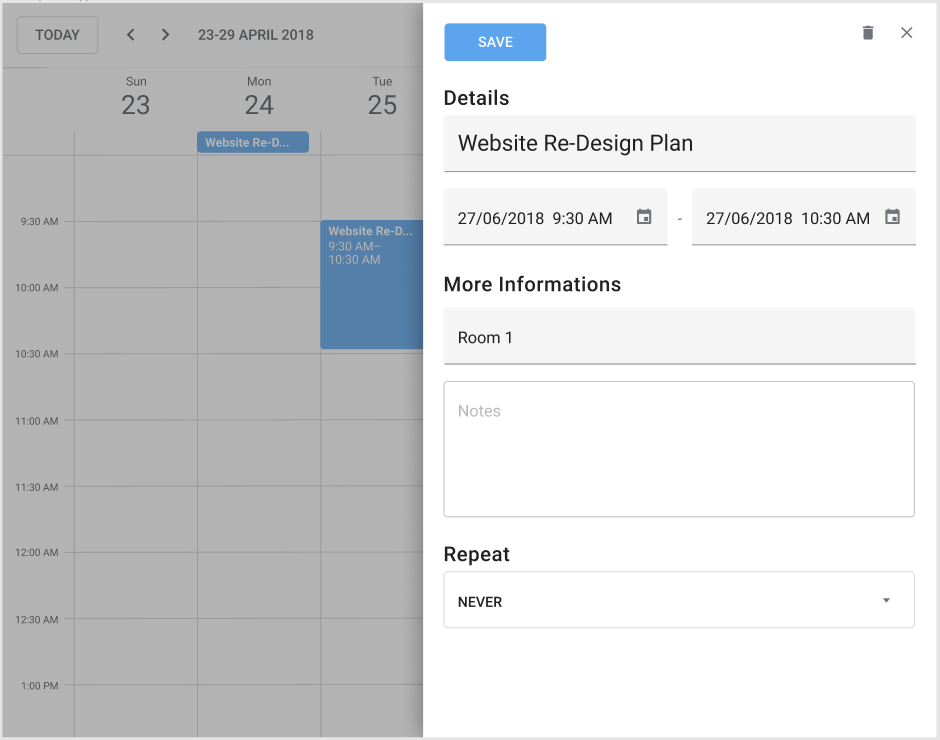The image size is (940, 740).
Task: Click the TODAY button
Action: pyautogui.click(x=57, y=34)
